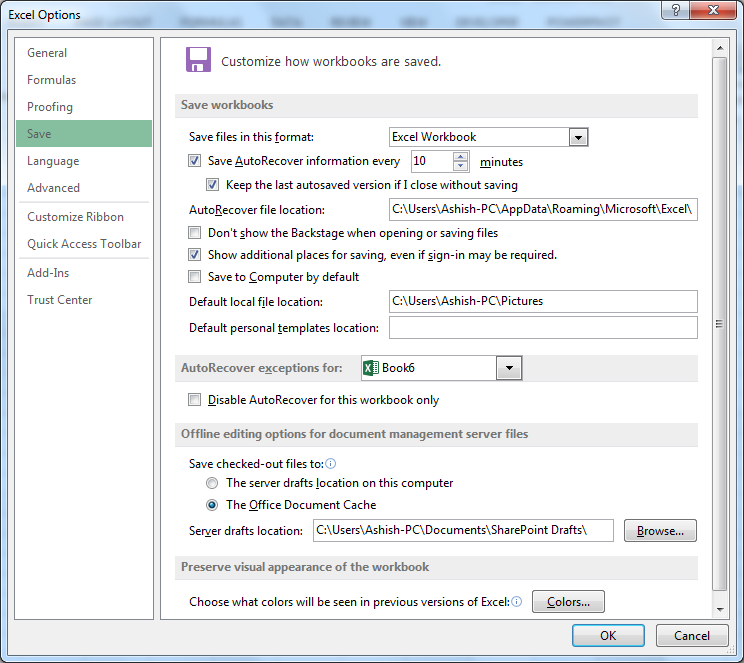Click the Default personal templates location field
Viewport: 744px width, 663px height.
pos(543,327)
